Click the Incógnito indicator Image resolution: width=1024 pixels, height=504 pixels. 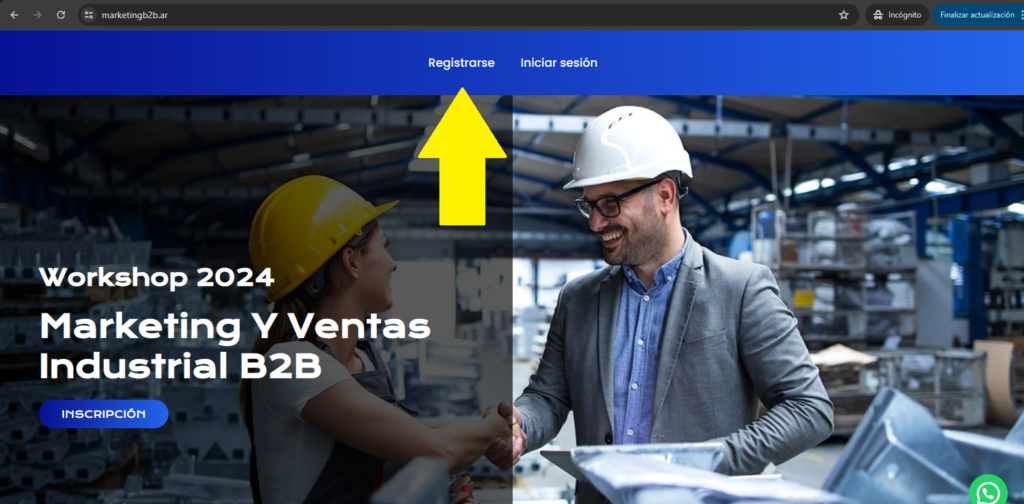click(x=897, y=15)
